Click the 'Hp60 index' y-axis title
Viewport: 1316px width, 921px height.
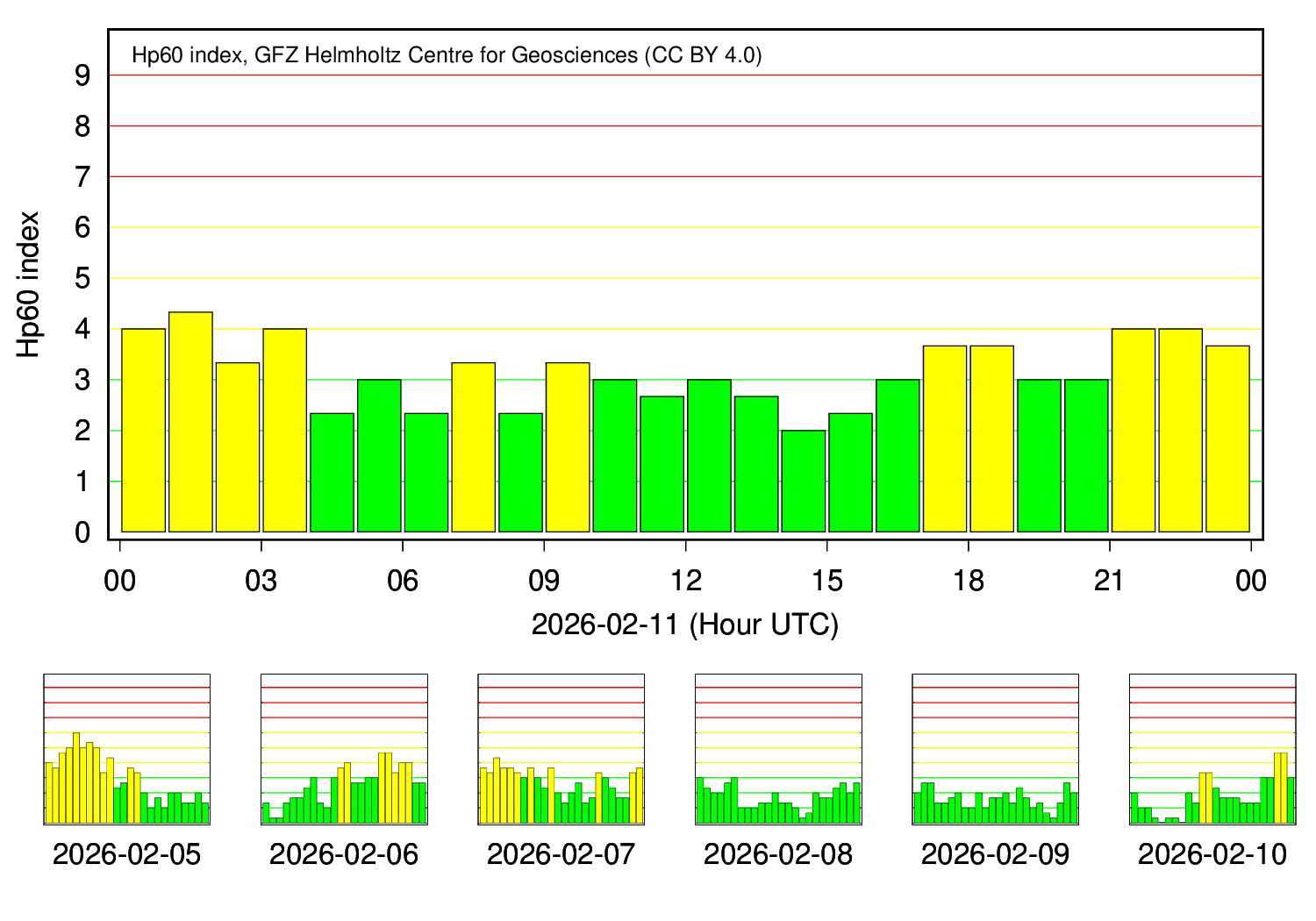[x=29, y=284]
